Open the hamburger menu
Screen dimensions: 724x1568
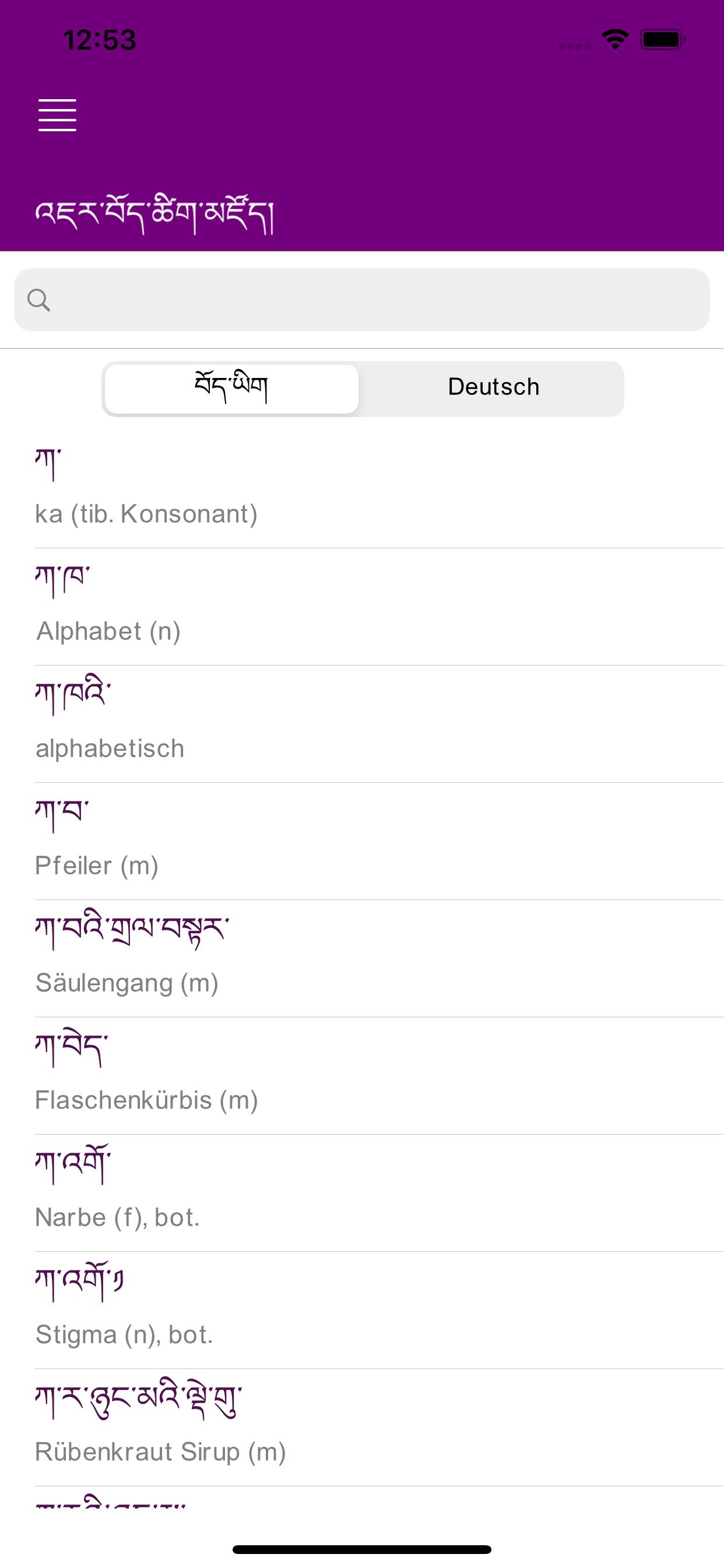57,114
